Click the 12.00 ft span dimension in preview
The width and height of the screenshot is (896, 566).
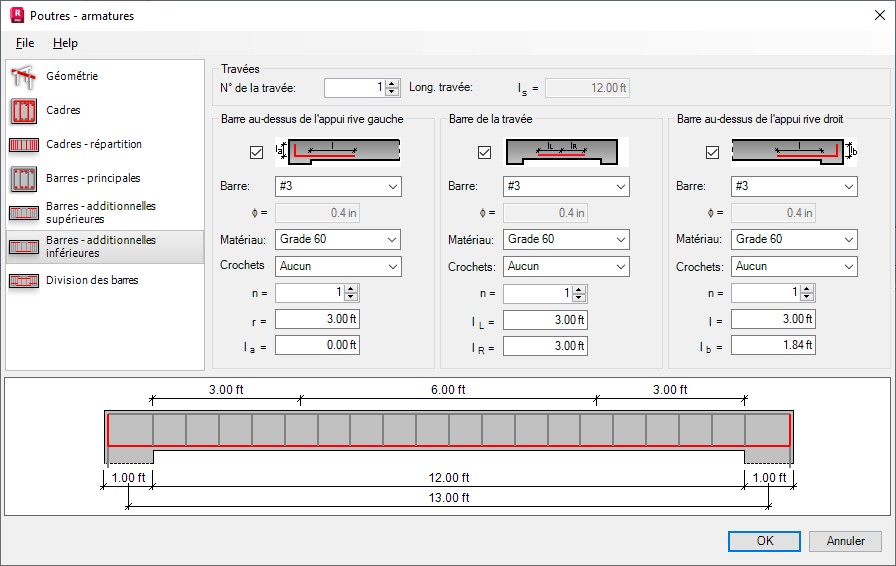point(449,478)
